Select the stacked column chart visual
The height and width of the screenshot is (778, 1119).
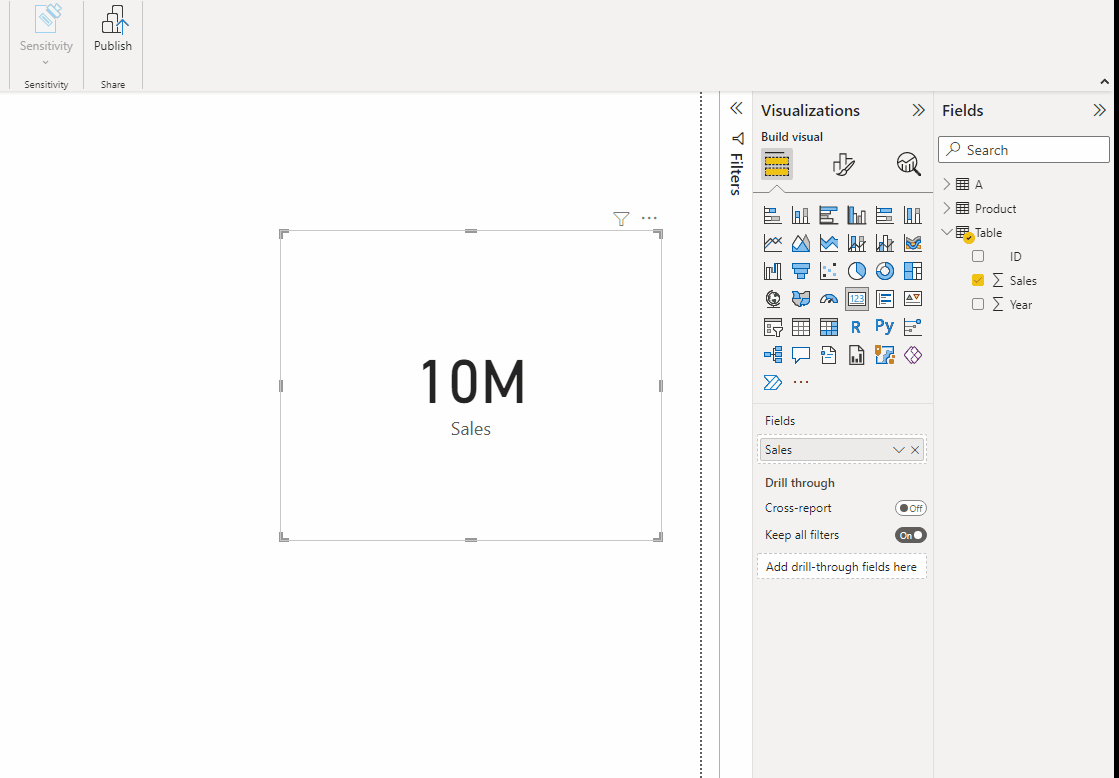pyautogui.click(x=801, y=215)
